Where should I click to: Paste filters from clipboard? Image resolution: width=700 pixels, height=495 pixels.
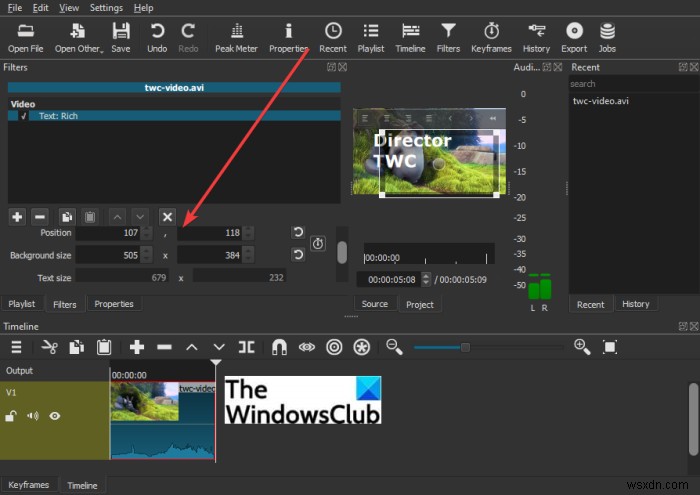90,217
